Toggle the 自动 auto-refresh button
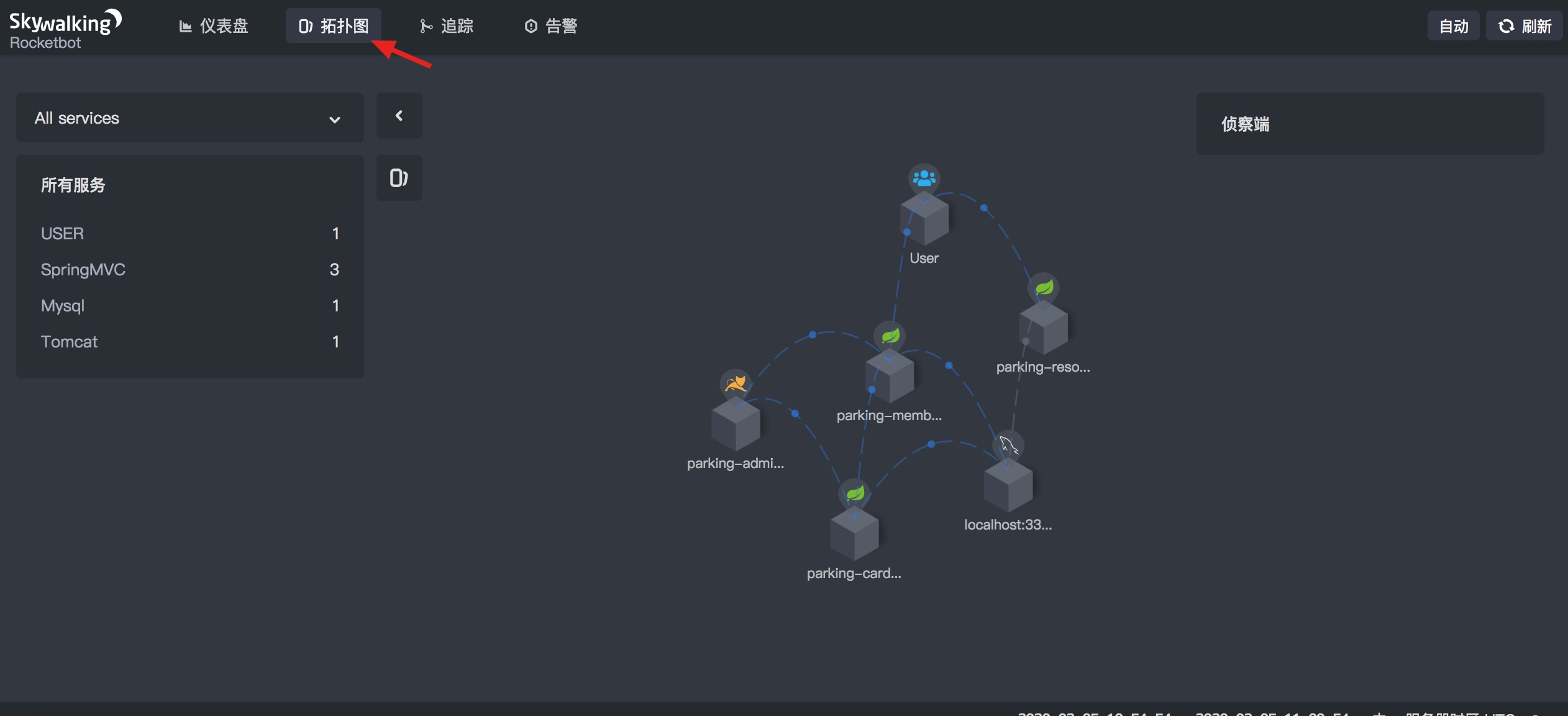This screenshot has width=1568, height=716. click(1453, 26)
